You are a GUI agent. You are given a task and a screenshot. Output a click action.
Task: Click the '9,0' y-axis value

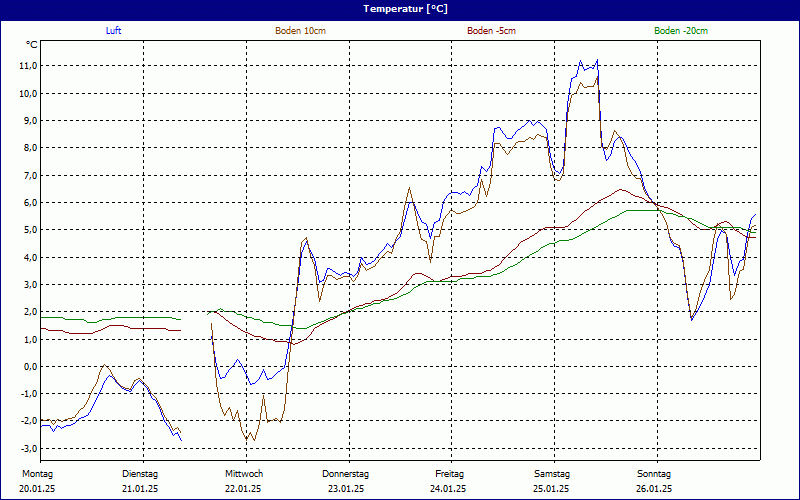tap(30, 120)
